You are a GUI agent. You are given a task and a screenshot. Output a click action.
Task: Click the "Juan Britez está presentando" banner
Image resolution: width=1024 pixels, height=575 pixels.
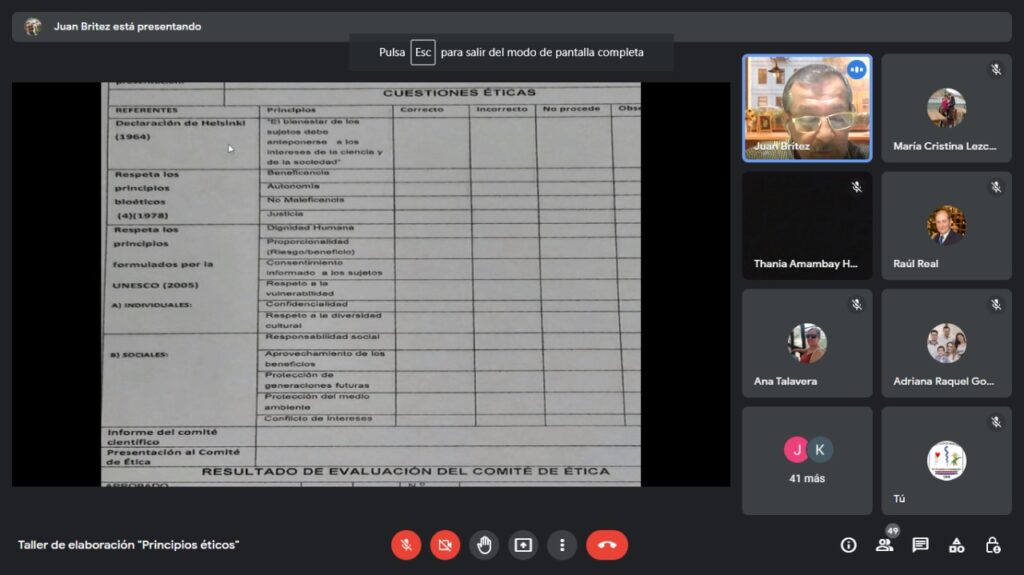point(127,27)
